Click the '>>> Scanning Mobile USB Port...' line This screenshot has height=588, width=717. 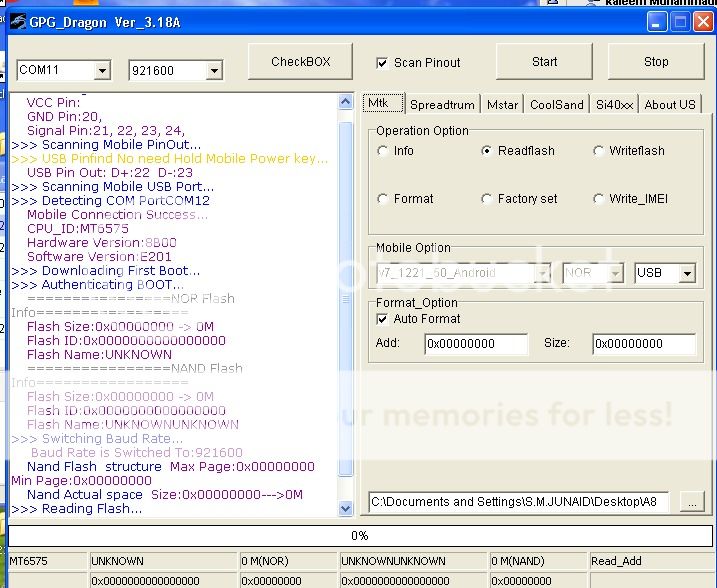pyautogui.click(x=112, y=187)
